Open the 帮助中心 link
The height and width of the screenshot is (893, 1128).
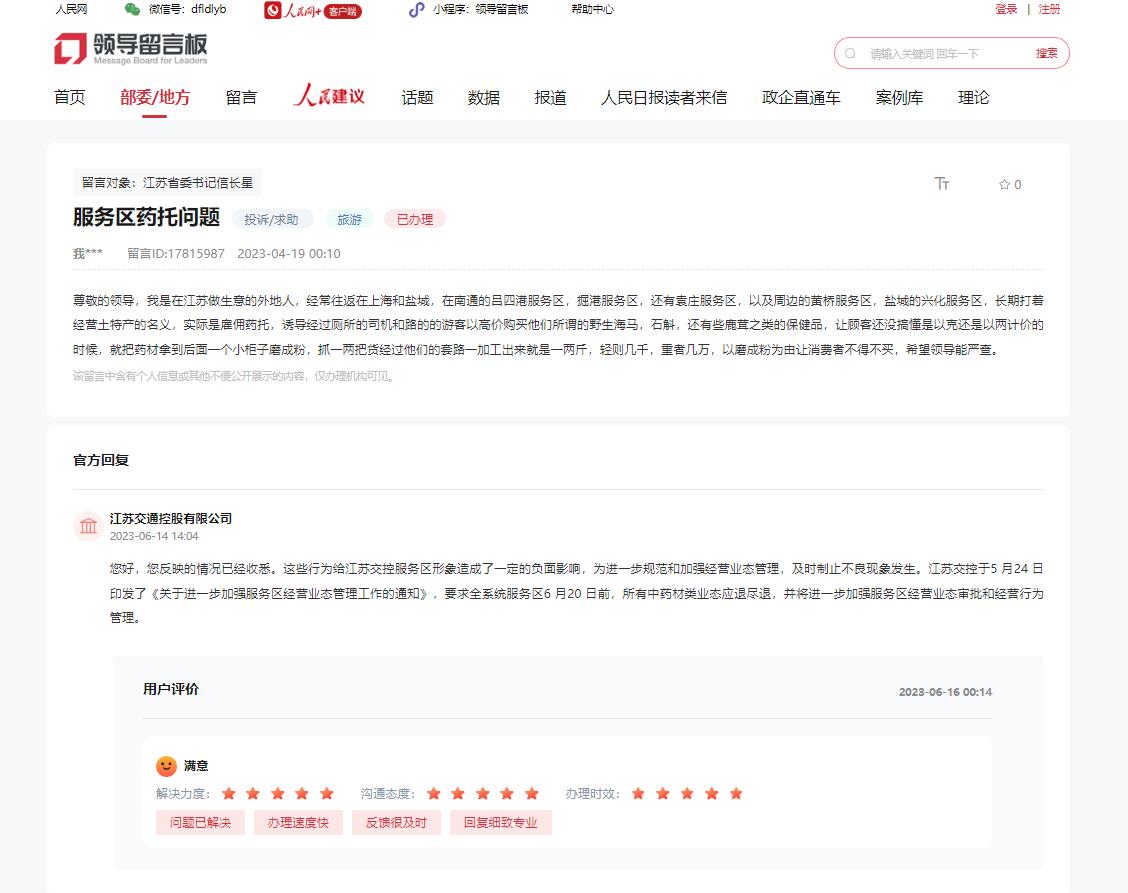(592, 9)
